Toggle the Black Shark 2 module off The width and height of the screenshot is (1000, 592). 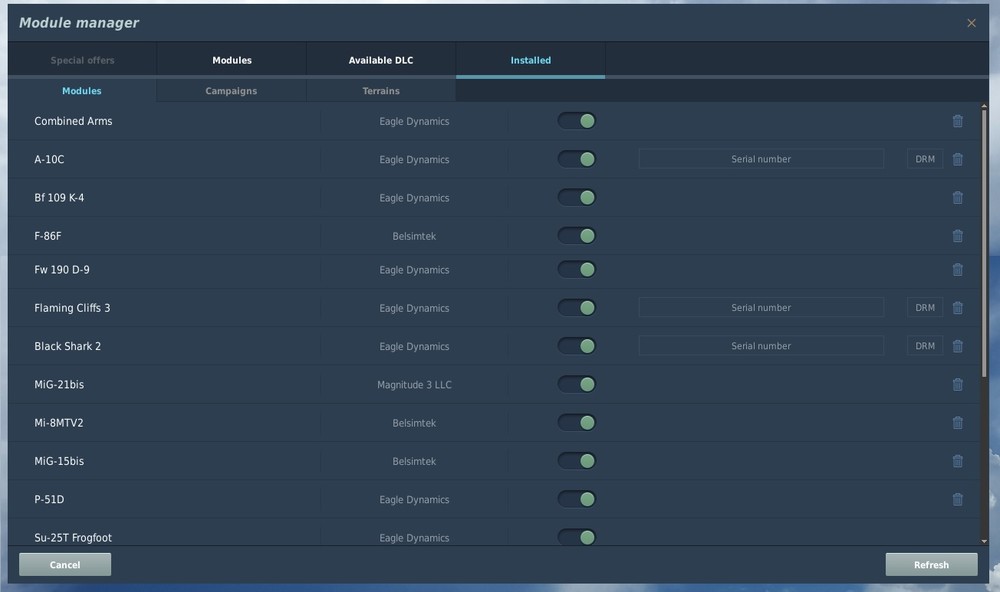click(577, 346)
